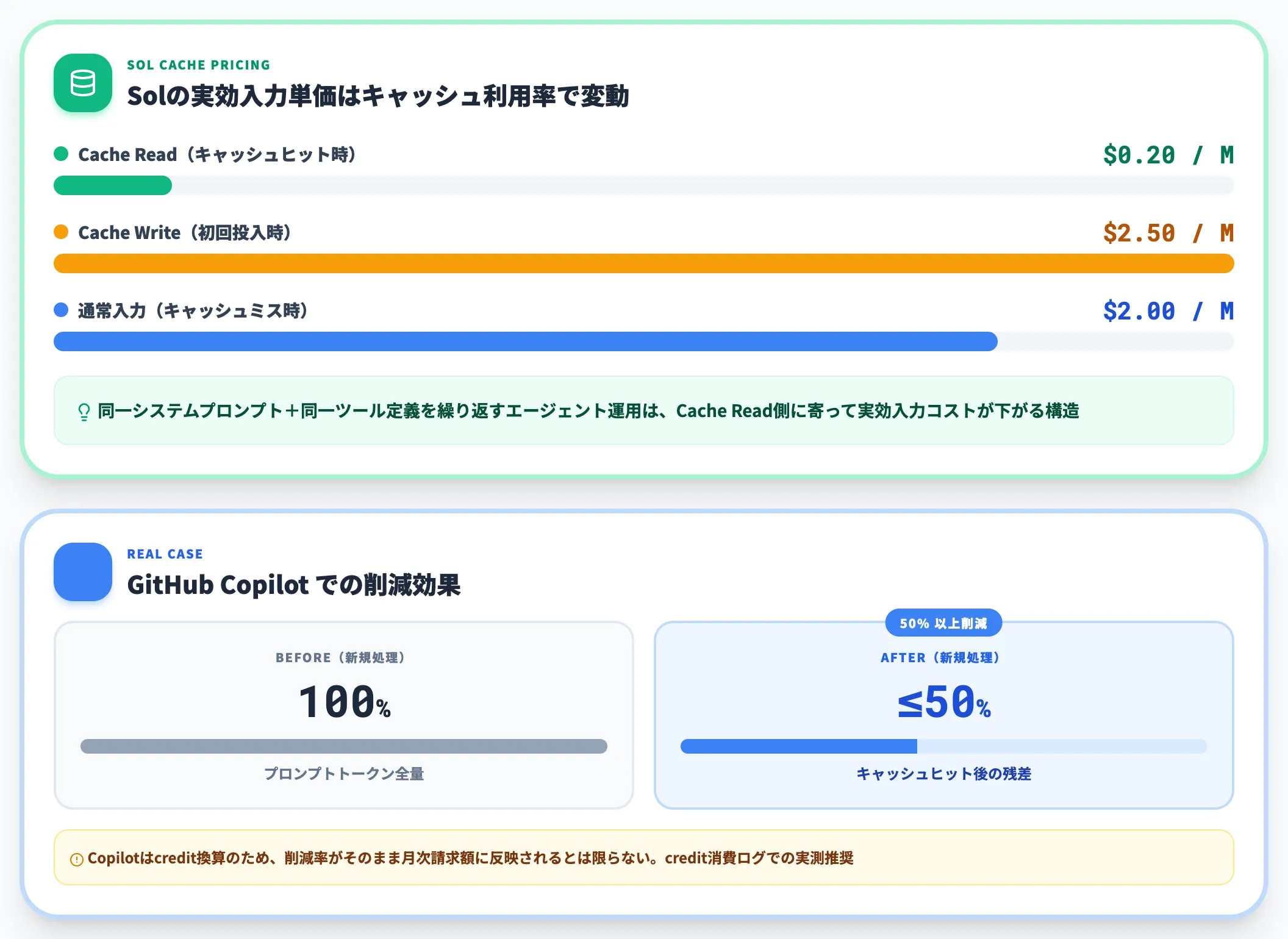The image size is (1288, 939).
Task: Click the キャッシュヒット後の残差 caption
Action: point(944,774)
